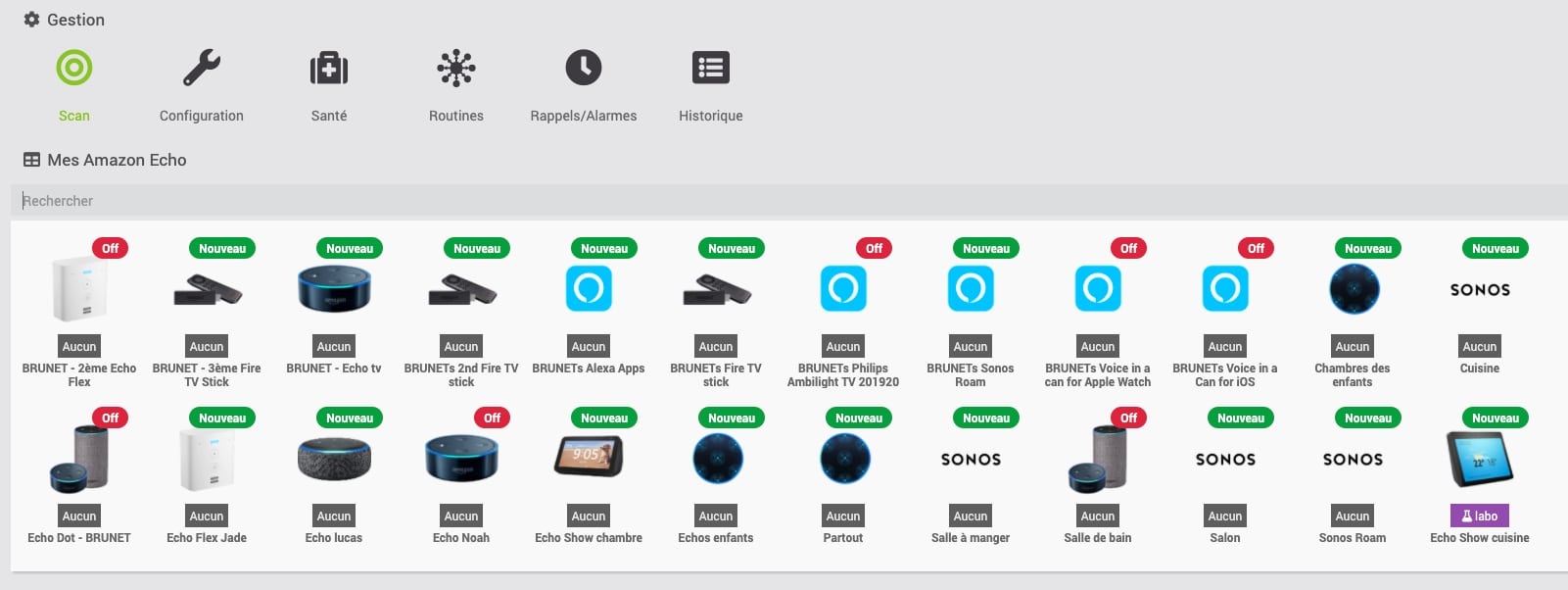1568x590 pixels.
Task: Click the 'BRUNETs Sonos Roam' device name
Action: click(x=971, y=375)
